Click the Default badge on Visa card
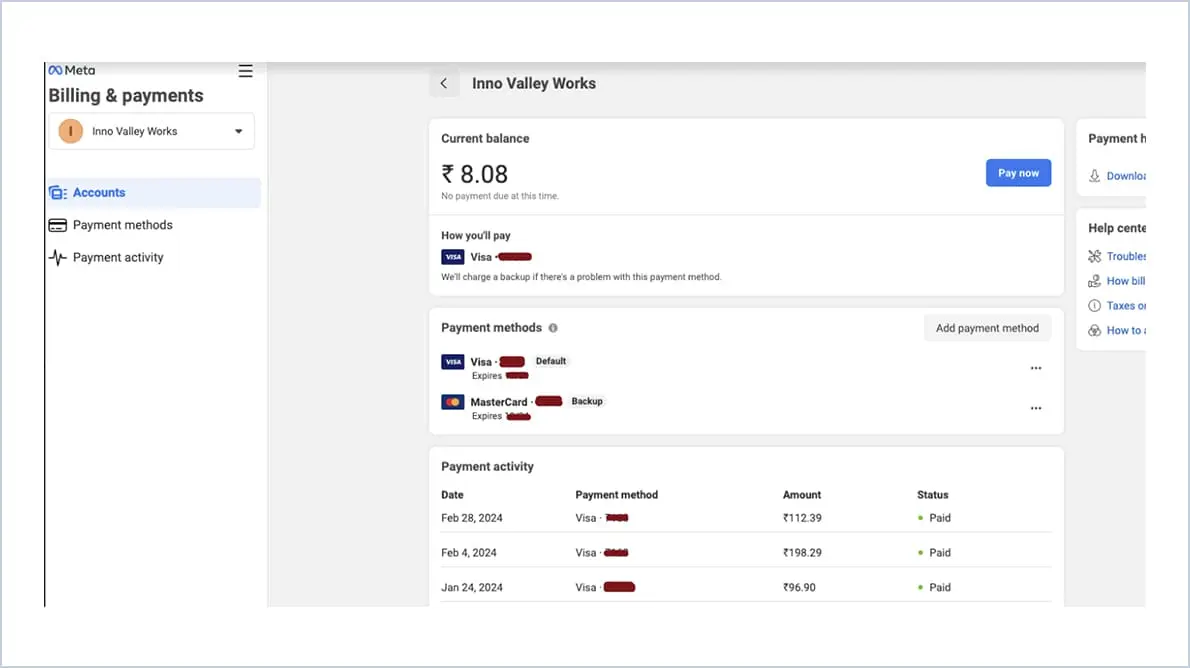This screenshot has width=1190, height=668. (x=551, y=361)
